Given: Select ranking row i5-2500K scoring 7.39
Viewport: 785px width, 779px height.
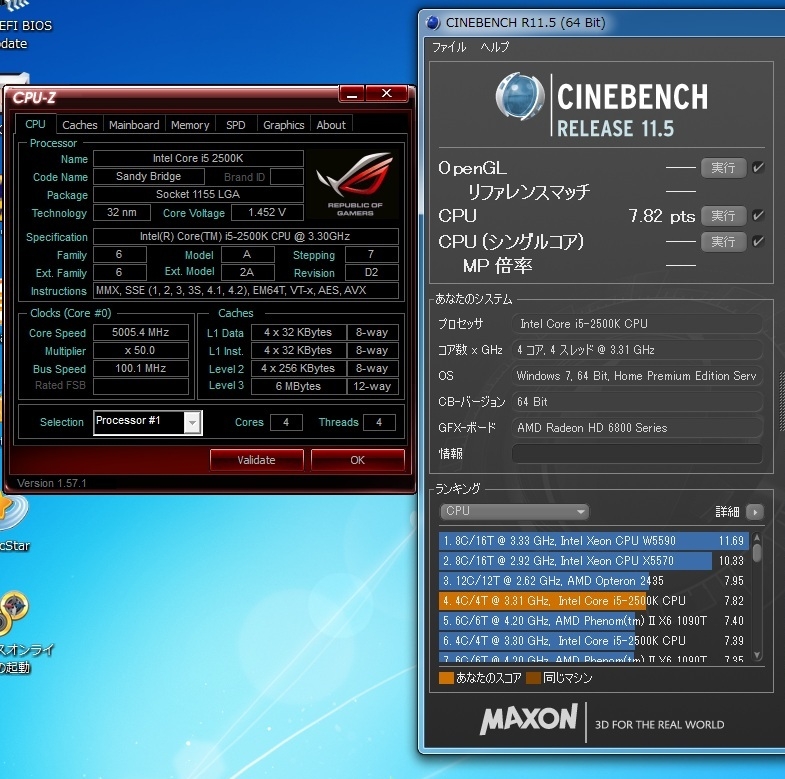Looking at the screenshot, I should click(594, 641).
